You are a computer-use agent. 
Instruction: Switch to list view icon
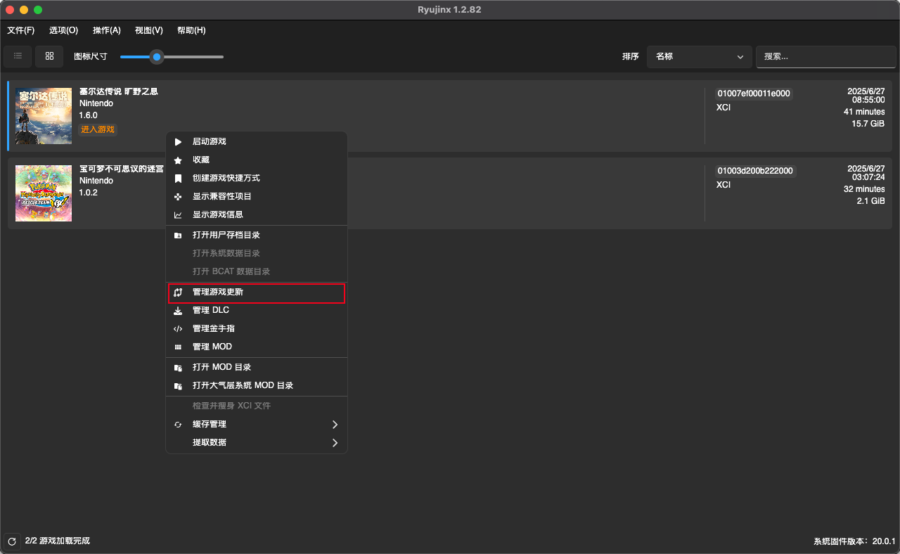[18, 56]
